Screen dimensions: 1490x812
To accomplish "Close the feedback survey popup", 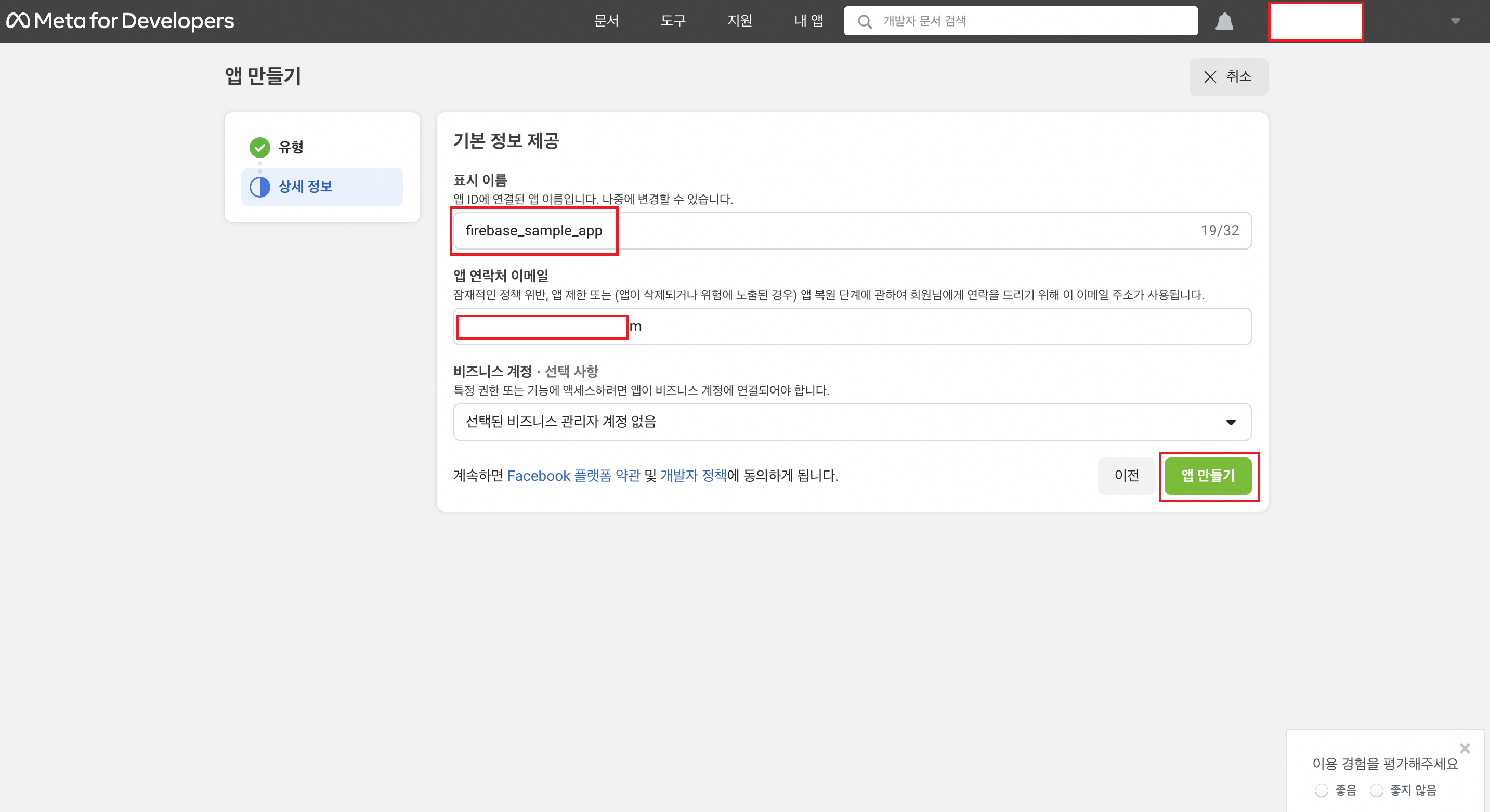I will pyautogui.click(x=1465, y=749).
